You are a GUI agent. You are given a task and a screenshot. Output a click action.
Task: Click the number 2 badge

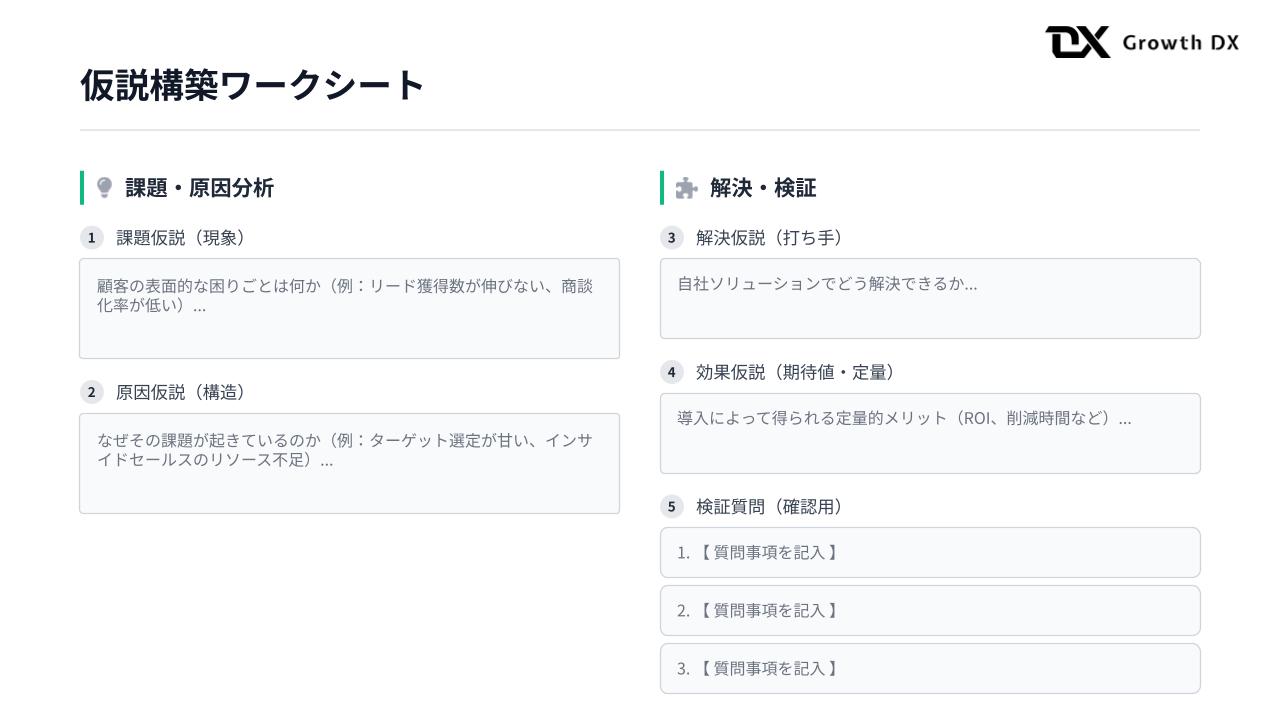[91, 392]
